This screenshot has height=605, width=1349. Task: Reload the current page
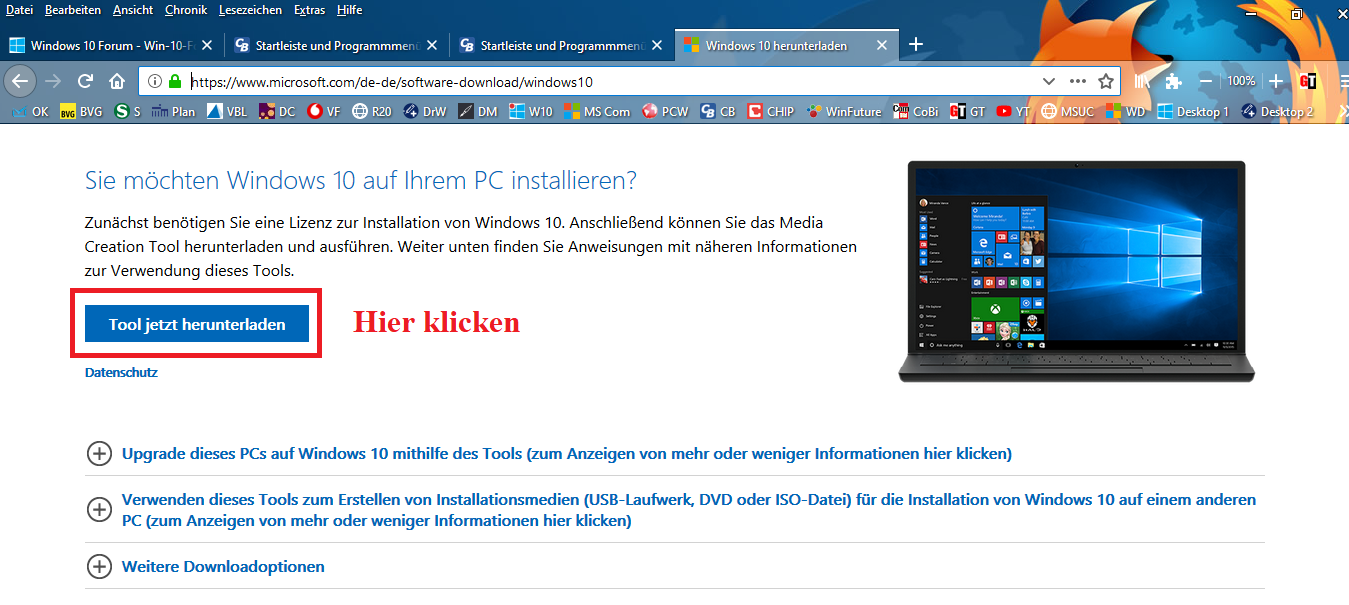click(85, 81)
